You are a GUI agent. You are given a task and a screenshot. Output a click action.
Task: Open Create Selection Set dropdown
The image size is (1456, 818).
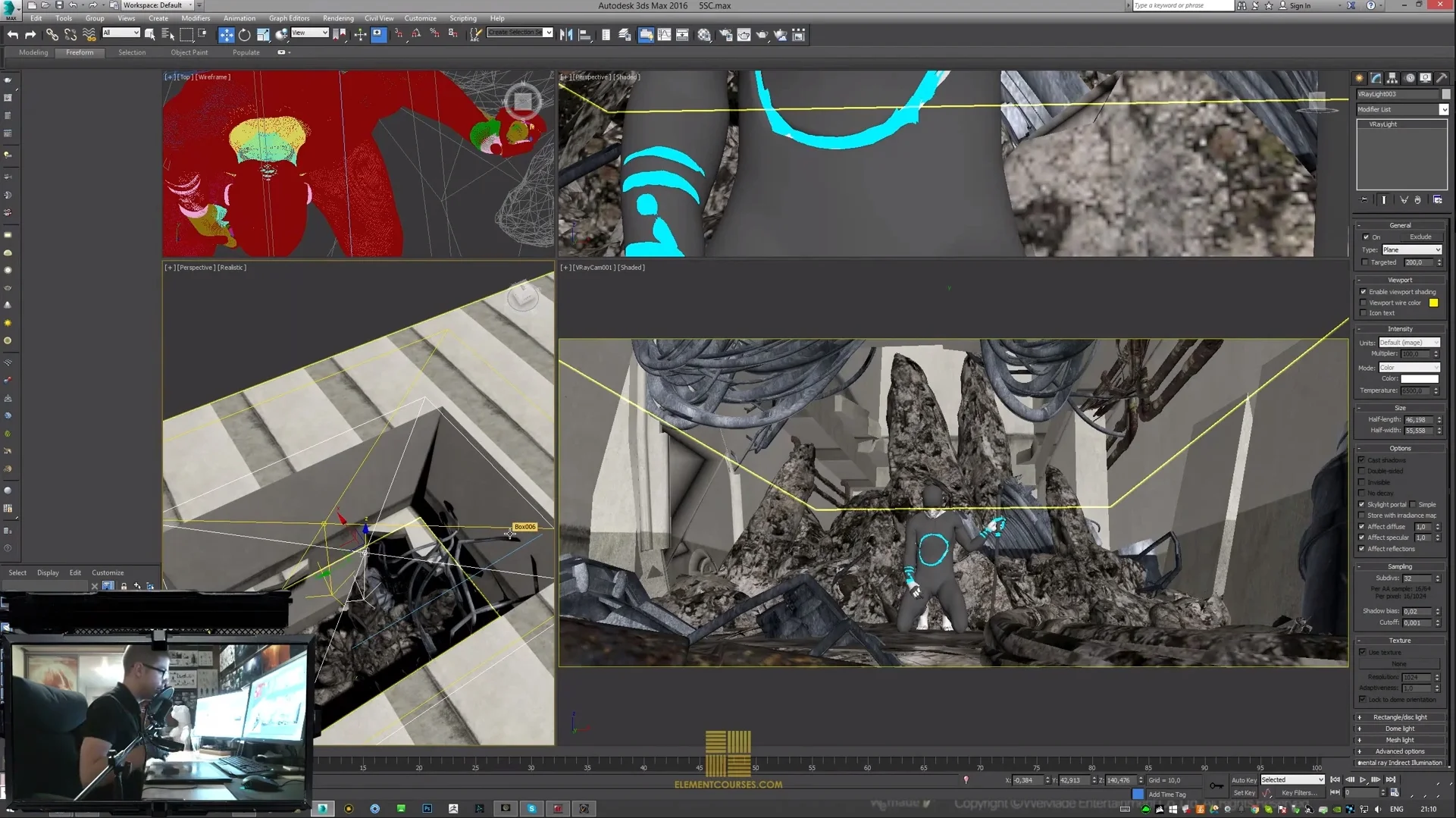520,33
